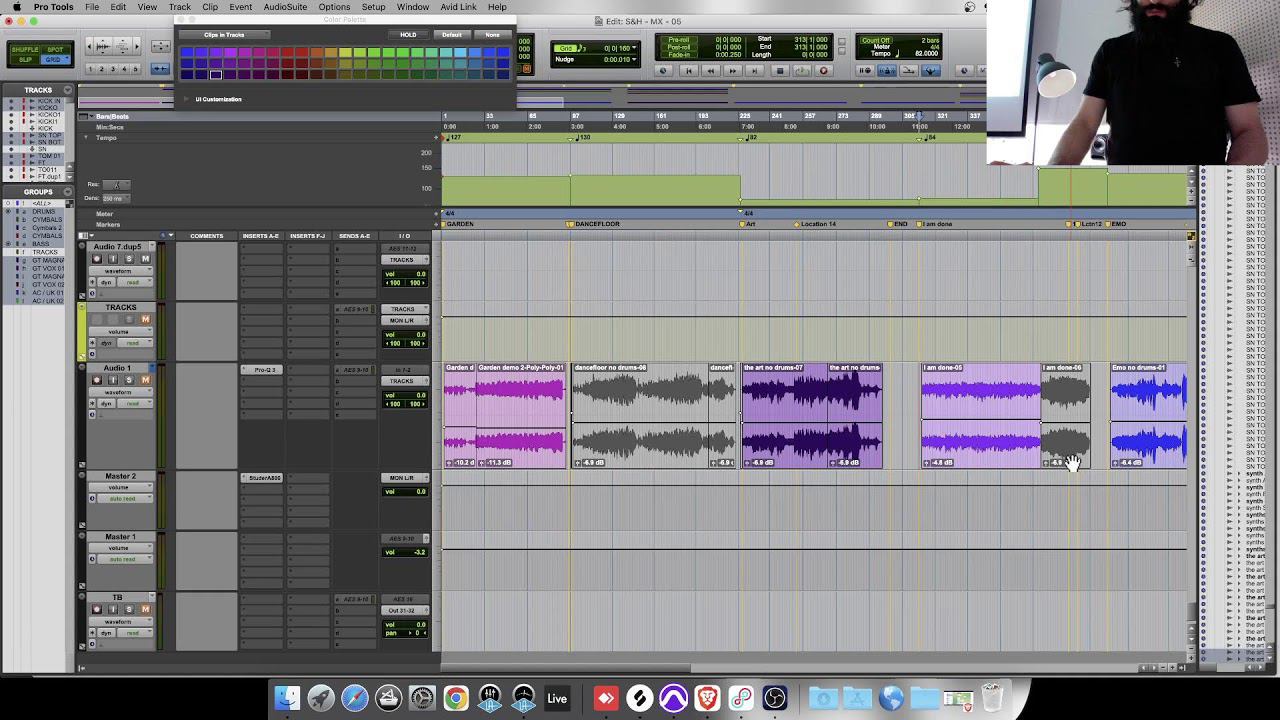Open the Nudge value dropdown

(x=634, y=60)
